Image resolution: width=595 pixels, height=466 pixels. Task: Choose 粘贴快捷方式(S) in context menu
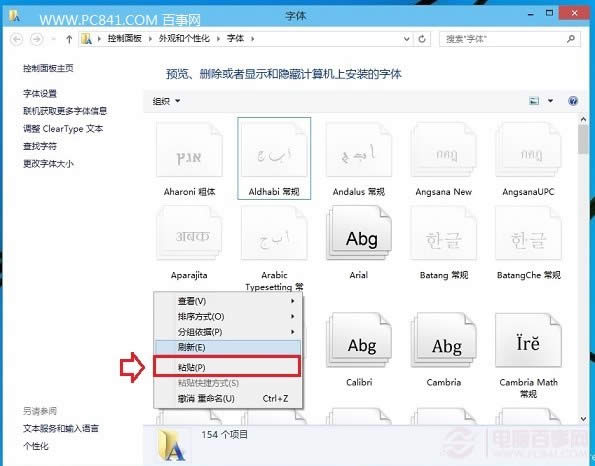[x=228, y=383]
